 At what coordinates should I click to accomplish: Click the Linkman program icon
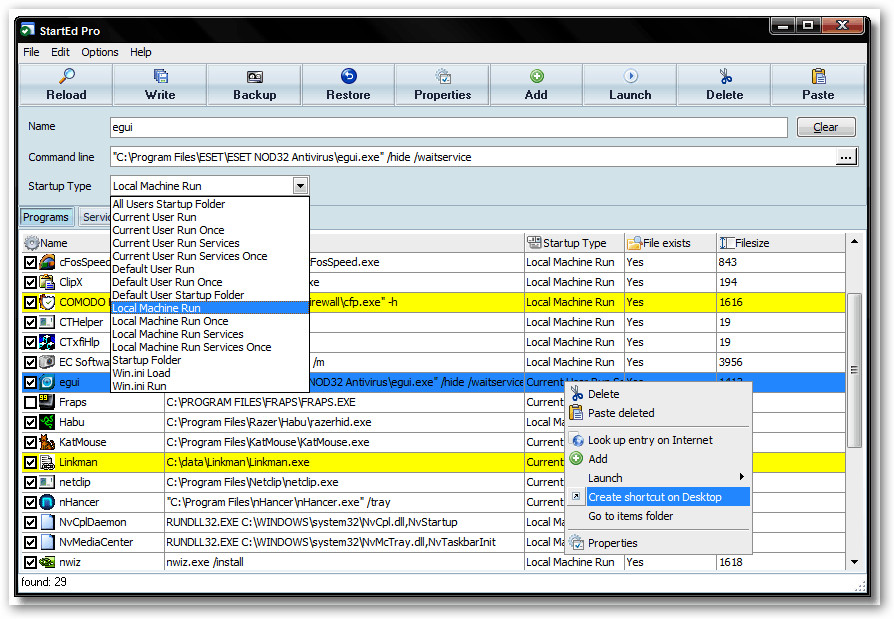click(47, 462)
